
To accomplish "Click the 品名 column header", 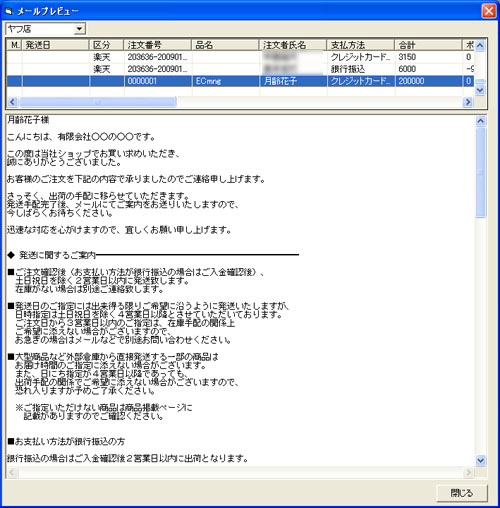I will [x=225, y=45].
